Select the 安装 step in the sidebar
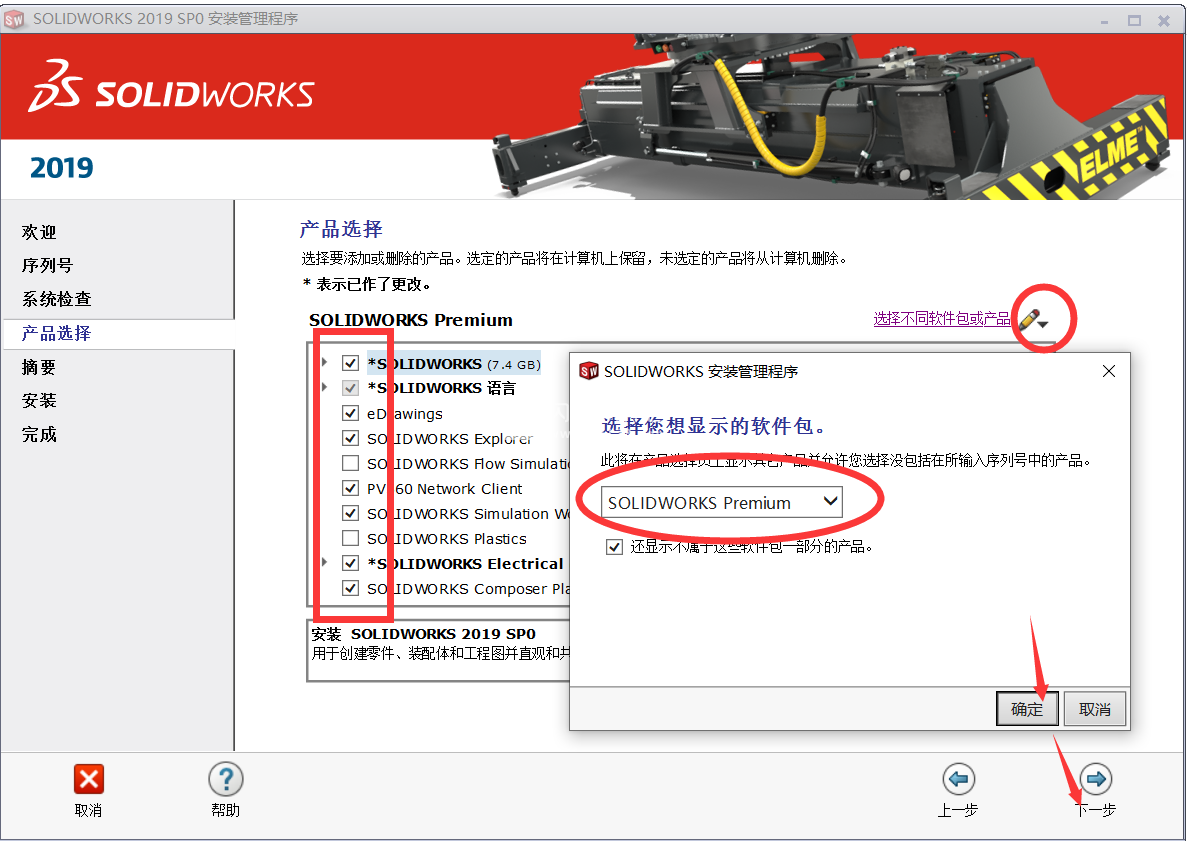 click(x=39, y=400)
